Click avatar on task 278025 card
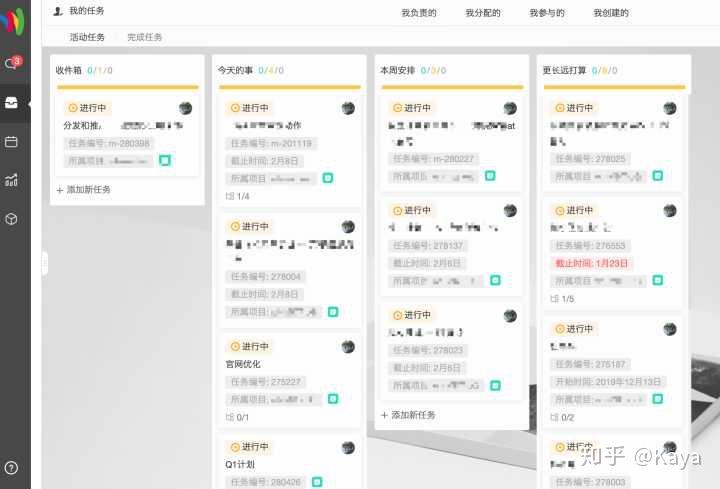The width and height of the screenshot is (720, 489). [670, 108]
